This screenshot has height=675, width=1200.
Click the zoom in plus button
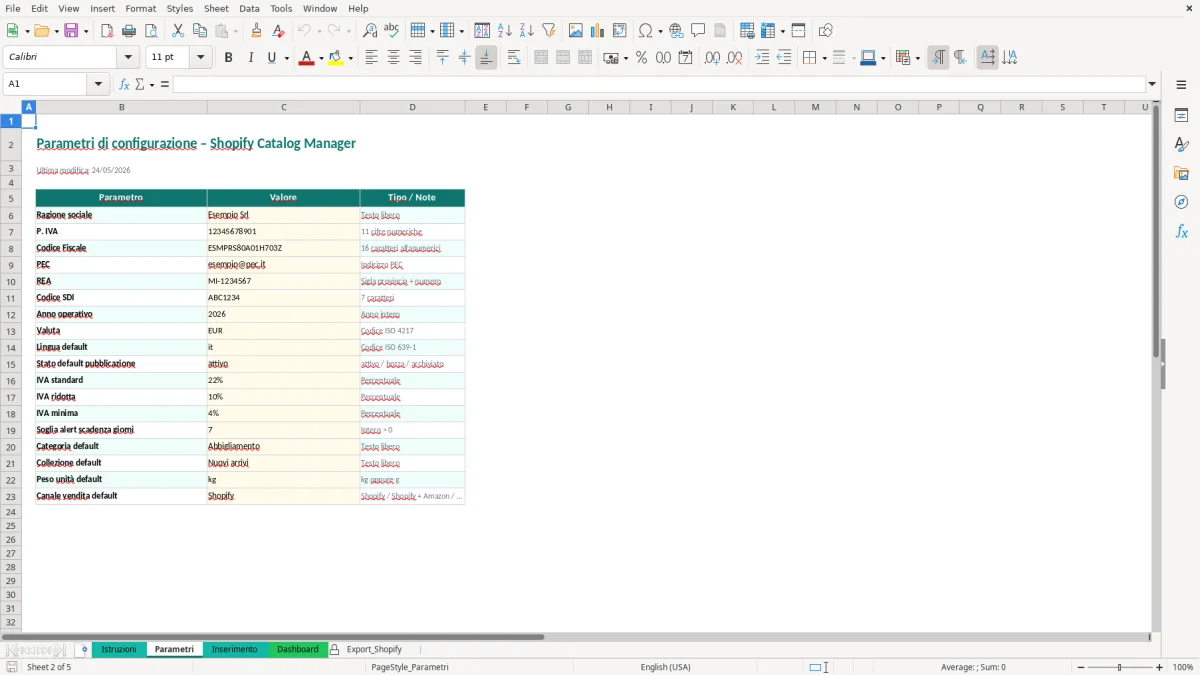(1160, 667)
